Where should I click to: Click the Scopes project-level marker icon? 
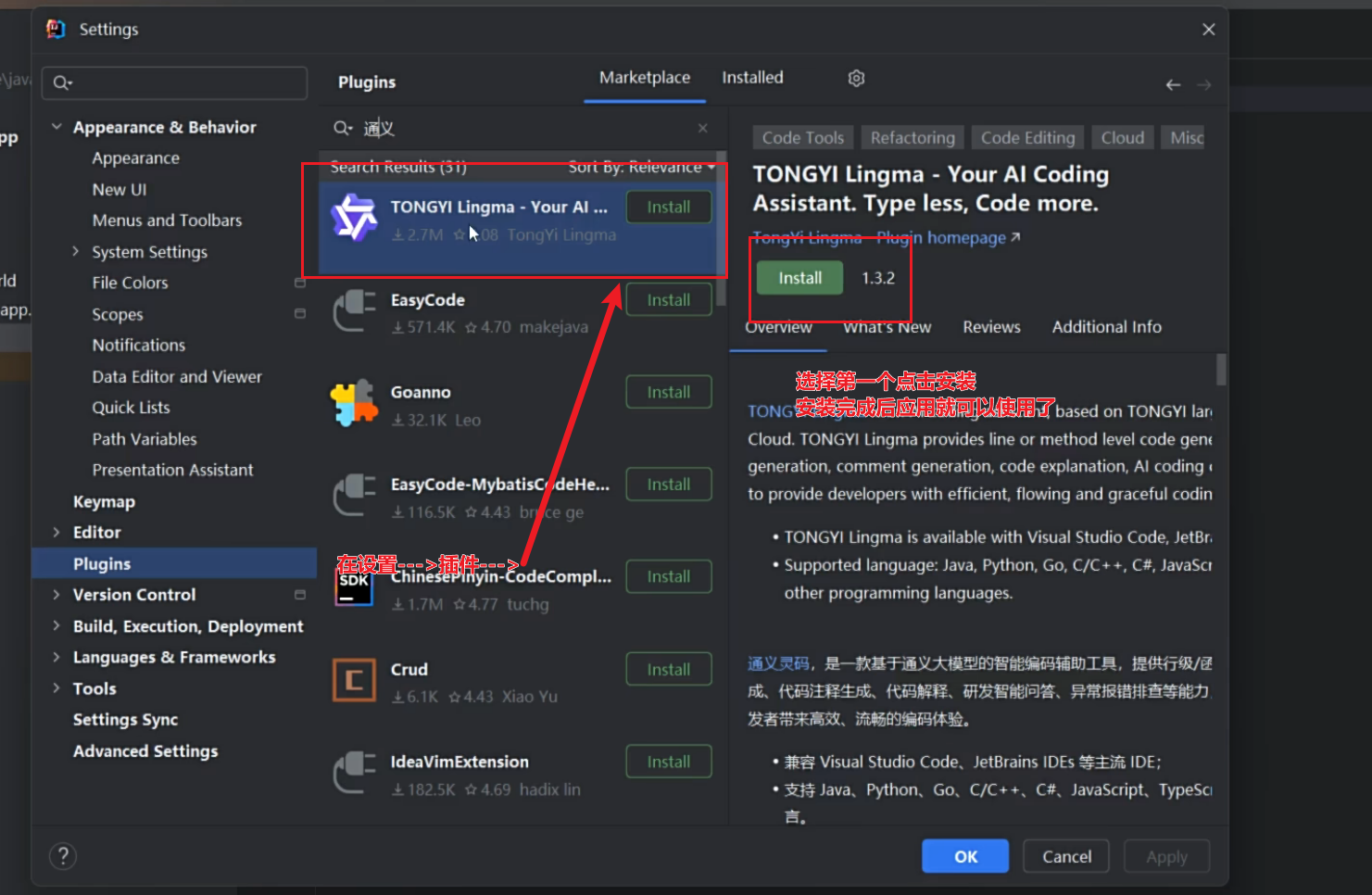pos(299,314)
